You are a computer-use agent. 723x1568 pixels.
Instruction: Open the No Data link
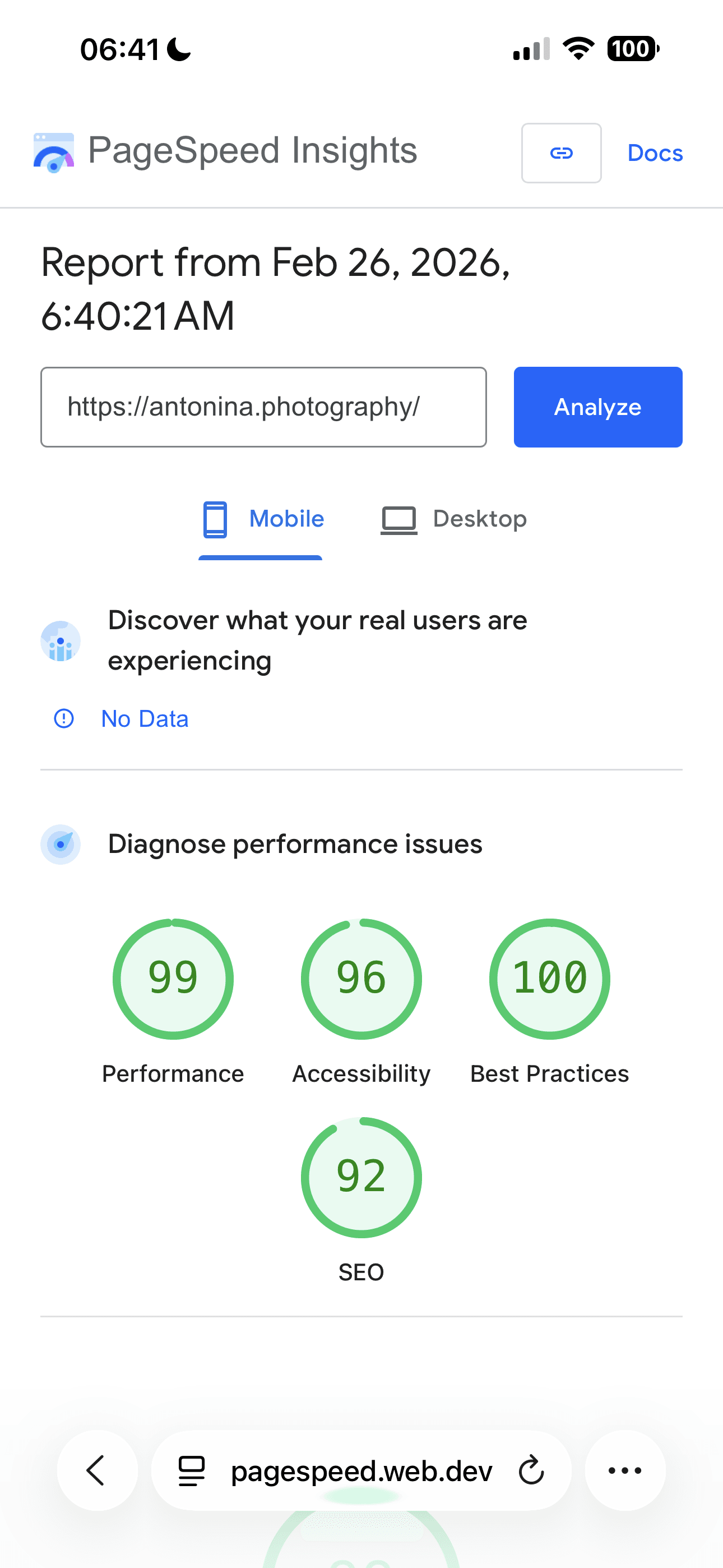tap(145, 719)
